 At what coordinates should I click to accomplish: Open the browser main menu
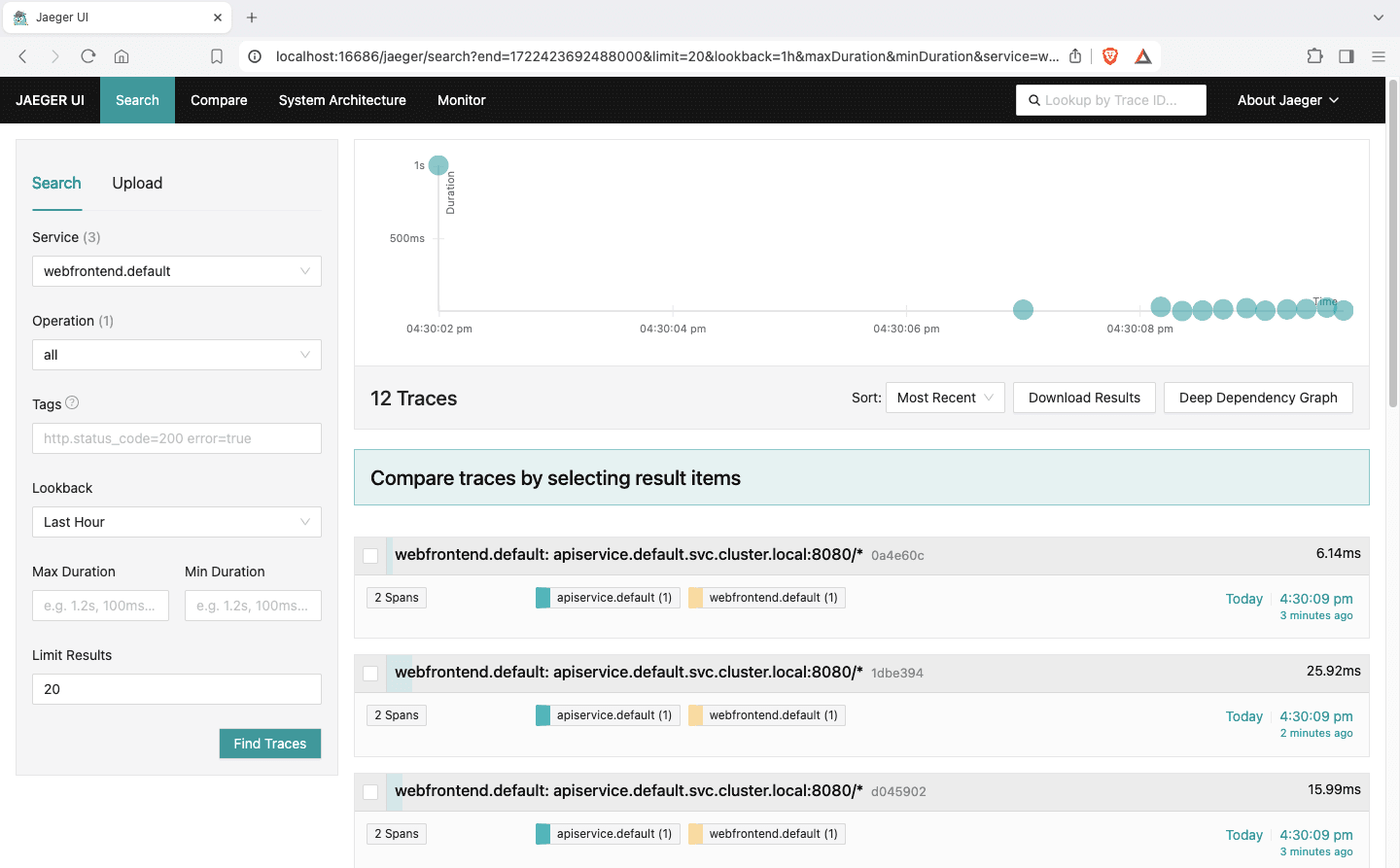pyautogui.click(x=1379, y=56)
